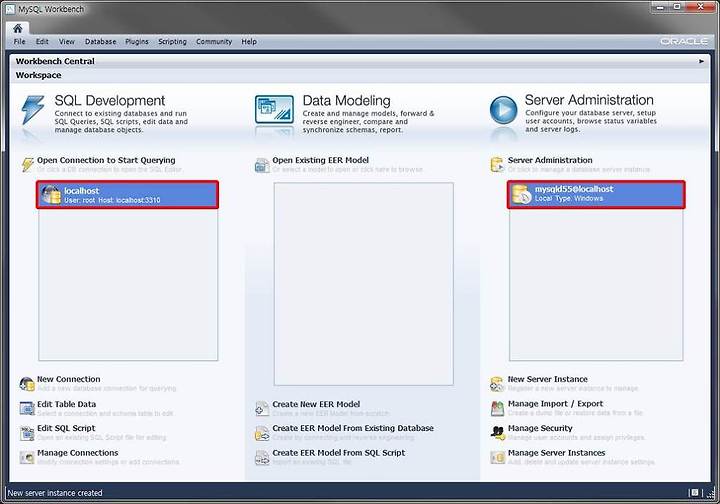Click the Manage Connections icon
This screenshot has height=504, width=720.
27,457
